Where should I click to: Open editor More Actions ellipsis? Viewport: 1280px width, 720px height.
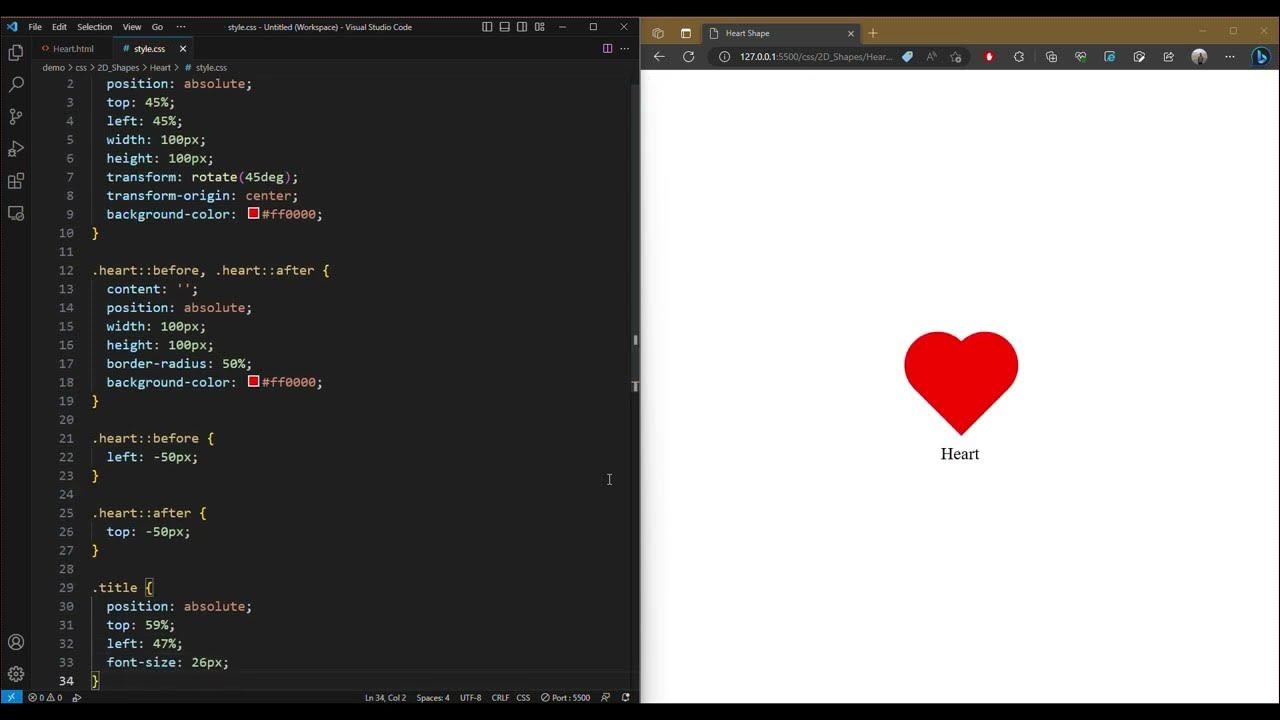(x=625, y=48)
